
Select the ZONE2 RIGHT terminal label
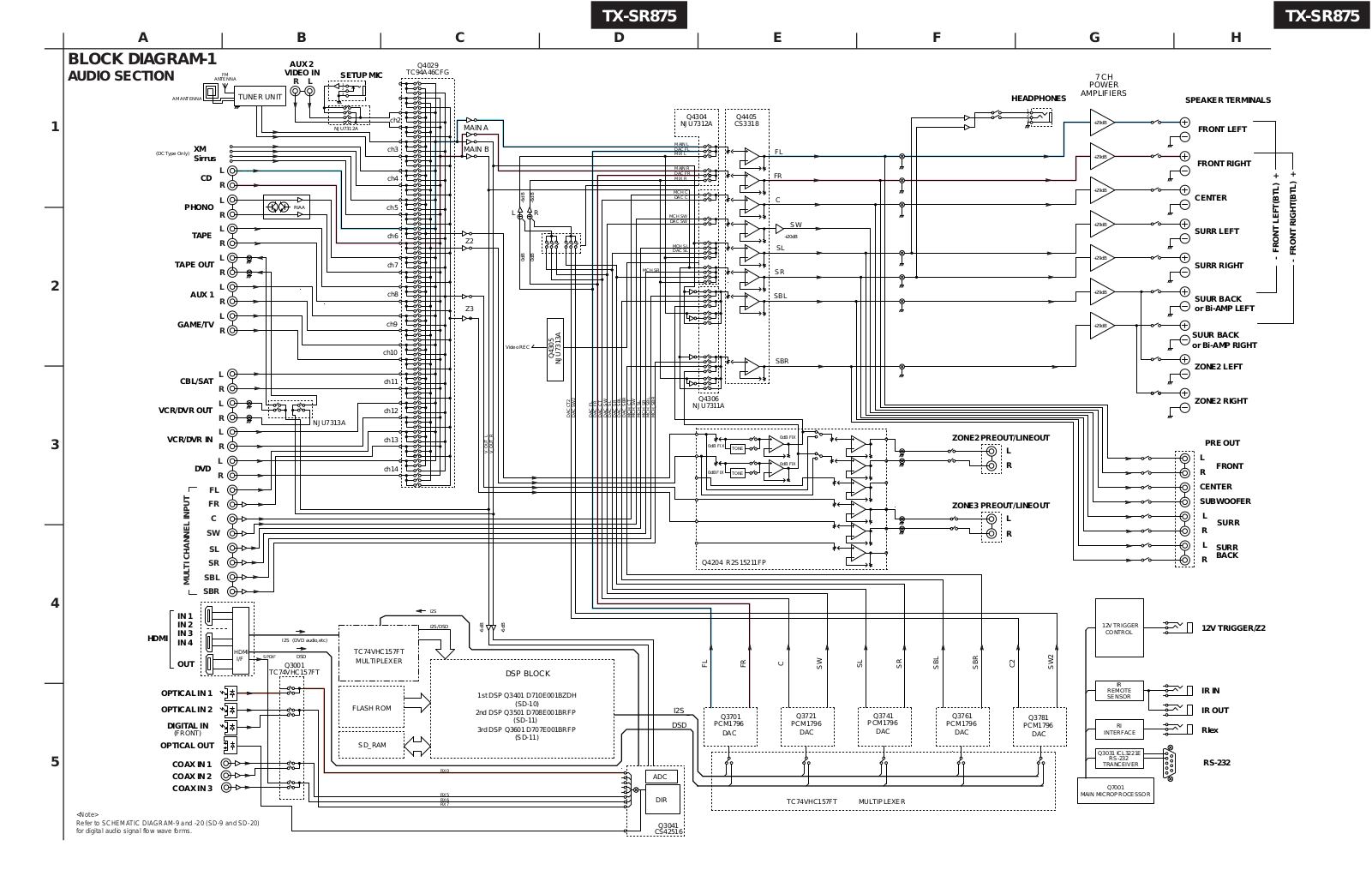[x=1221, y=401]
